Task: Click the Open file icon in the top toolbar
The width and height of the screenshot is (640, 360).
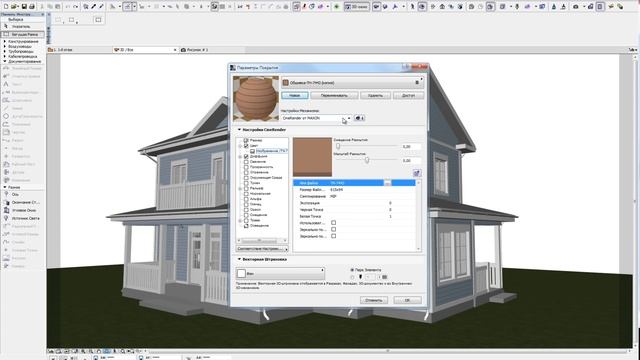Action: [x=13, y=7]
